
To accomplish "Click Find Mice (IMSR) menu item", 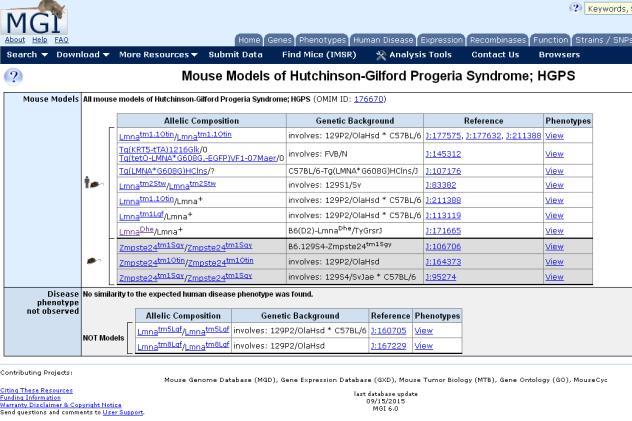I will [319, 54].
